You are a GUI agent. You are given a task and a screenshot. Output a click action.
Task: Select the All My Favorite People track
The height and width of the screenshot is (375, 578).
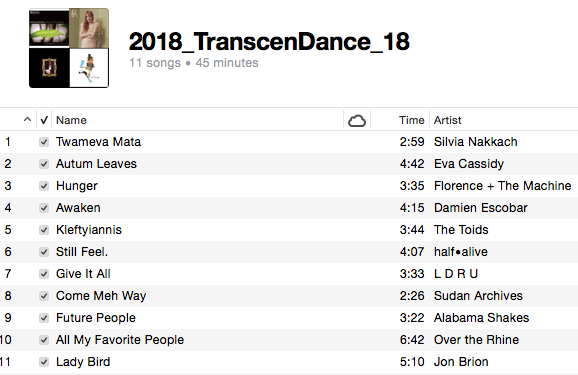click(289, 340)
